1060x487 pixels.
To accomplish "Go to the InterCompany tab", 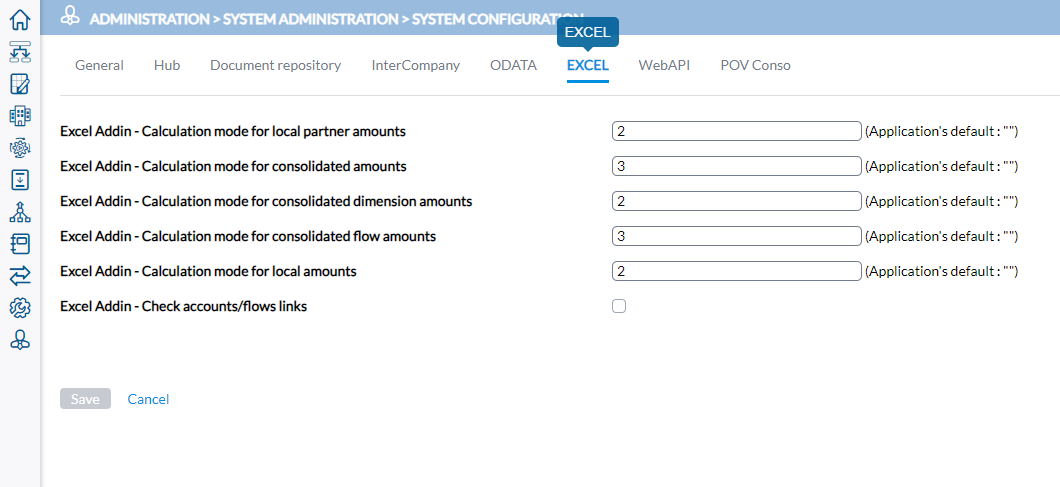I will [416, 66].
